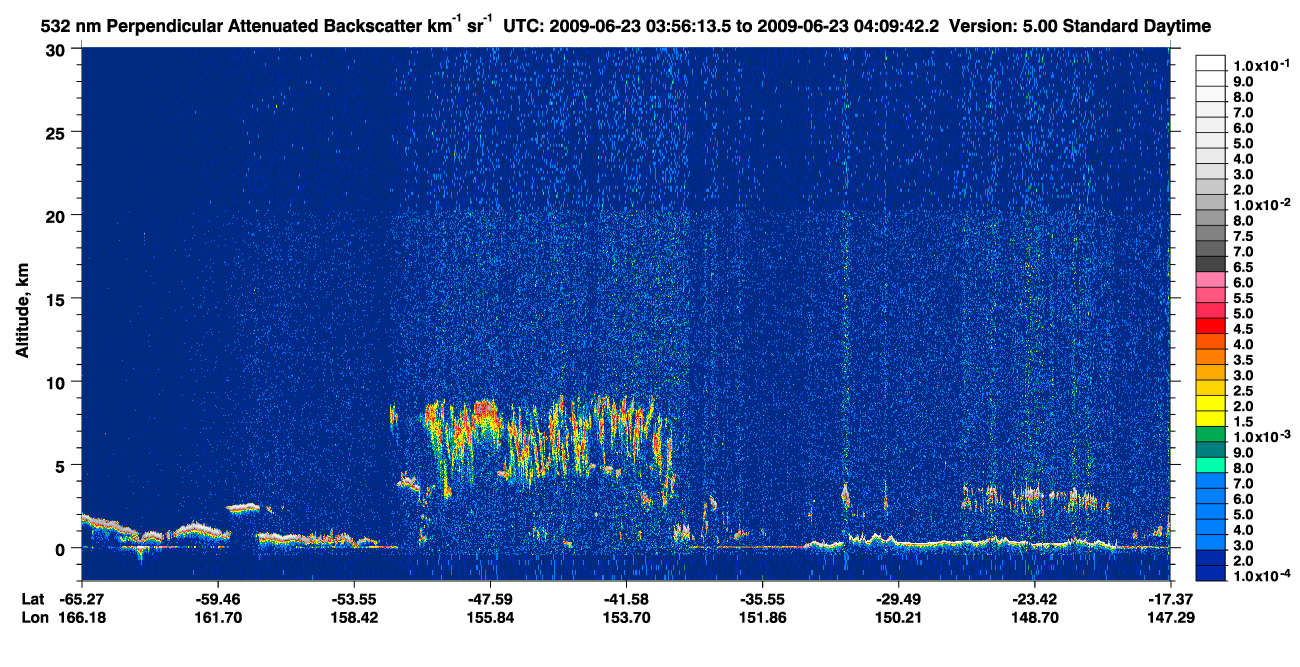Click the longitude value 161.70
This screenshot has height=667, width=1300.
[218, 617]
